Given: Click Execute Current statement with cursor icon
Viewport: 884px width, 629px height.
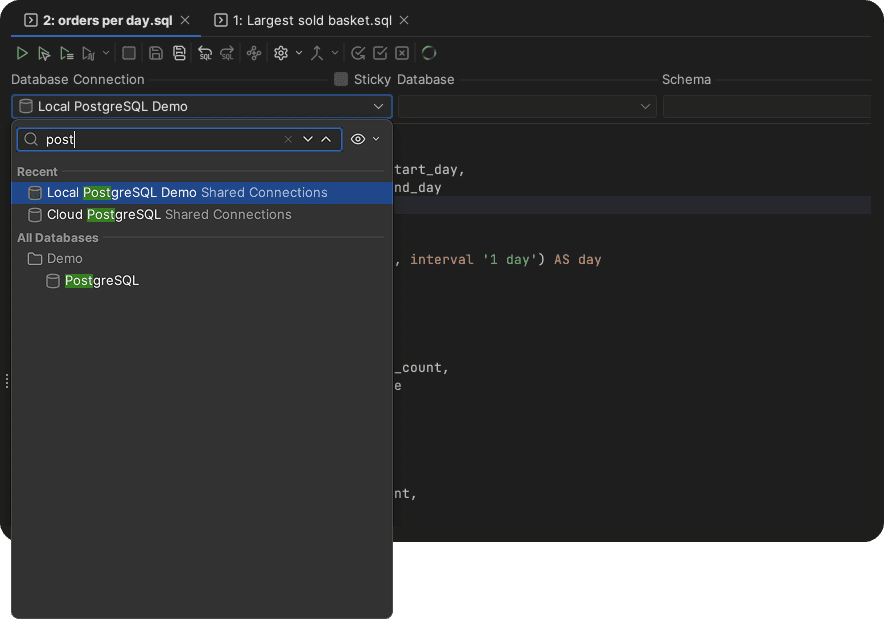Looking at the screenshot, I should coord(44,54).
